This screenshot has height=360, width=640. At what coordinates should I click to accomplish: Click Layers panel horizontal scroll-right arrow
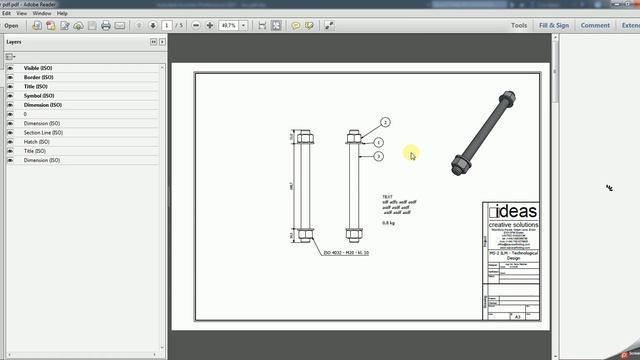155,355
